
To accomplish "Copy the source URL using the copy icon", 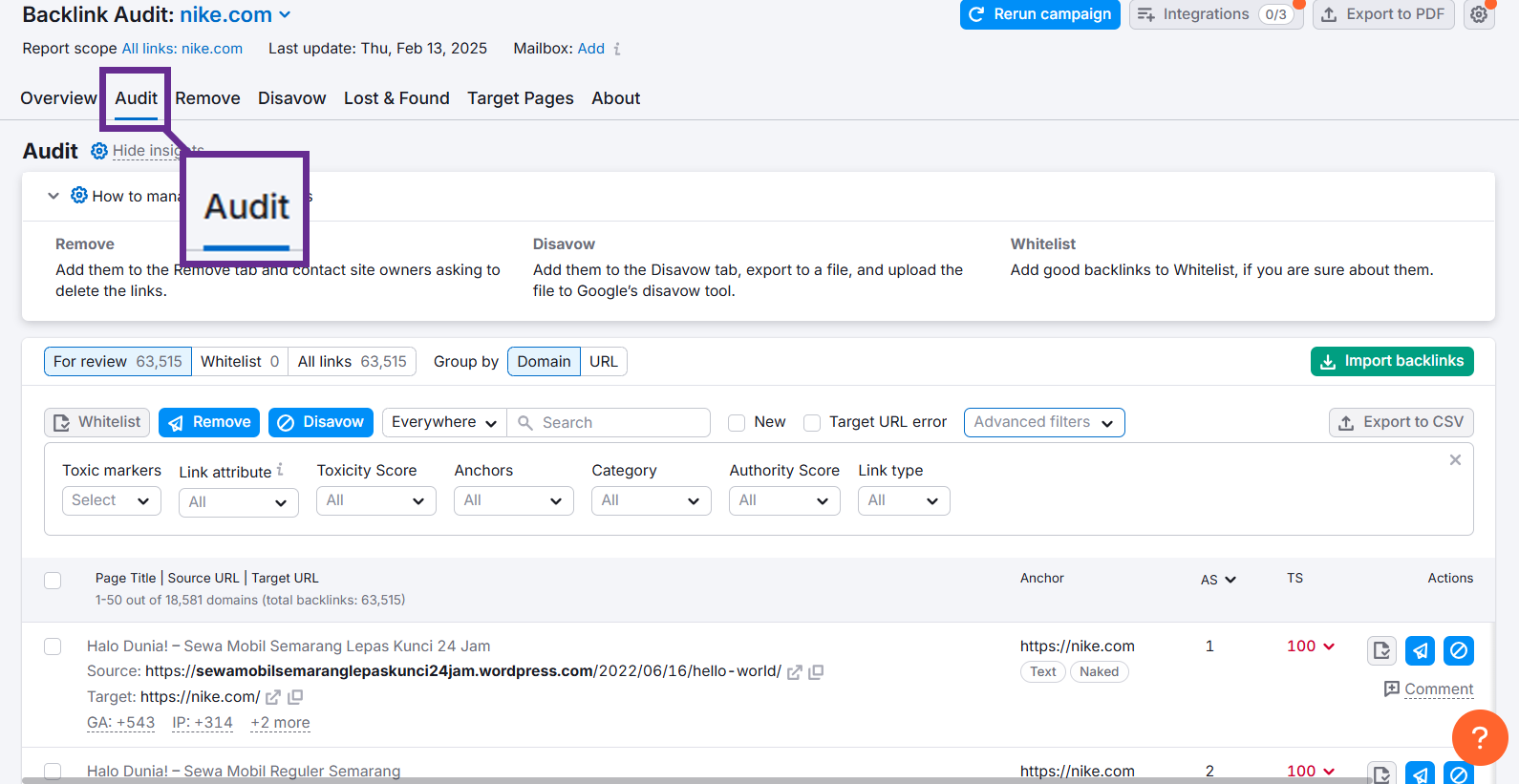I will 816,672.
